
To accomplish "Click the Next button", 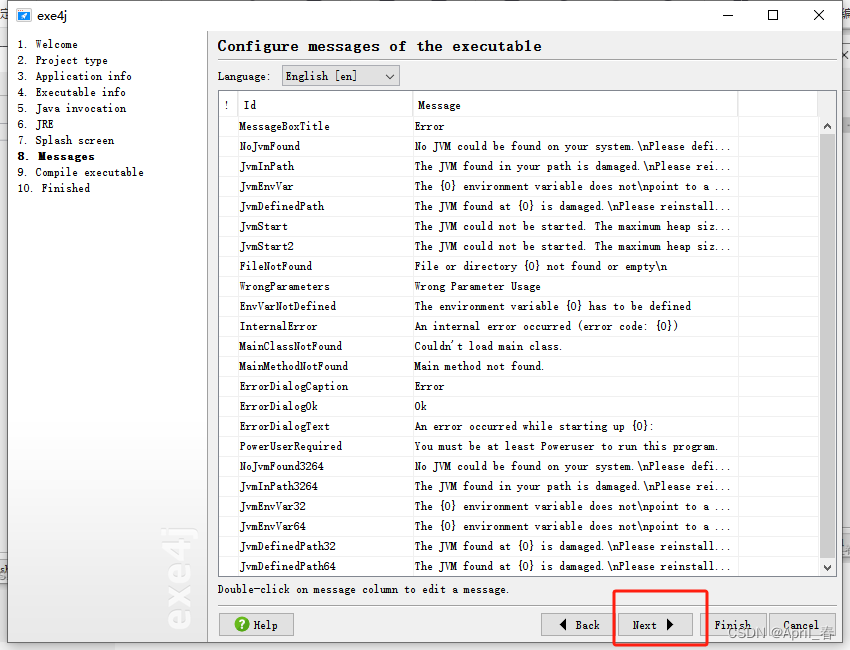I will tap(655, 625).
